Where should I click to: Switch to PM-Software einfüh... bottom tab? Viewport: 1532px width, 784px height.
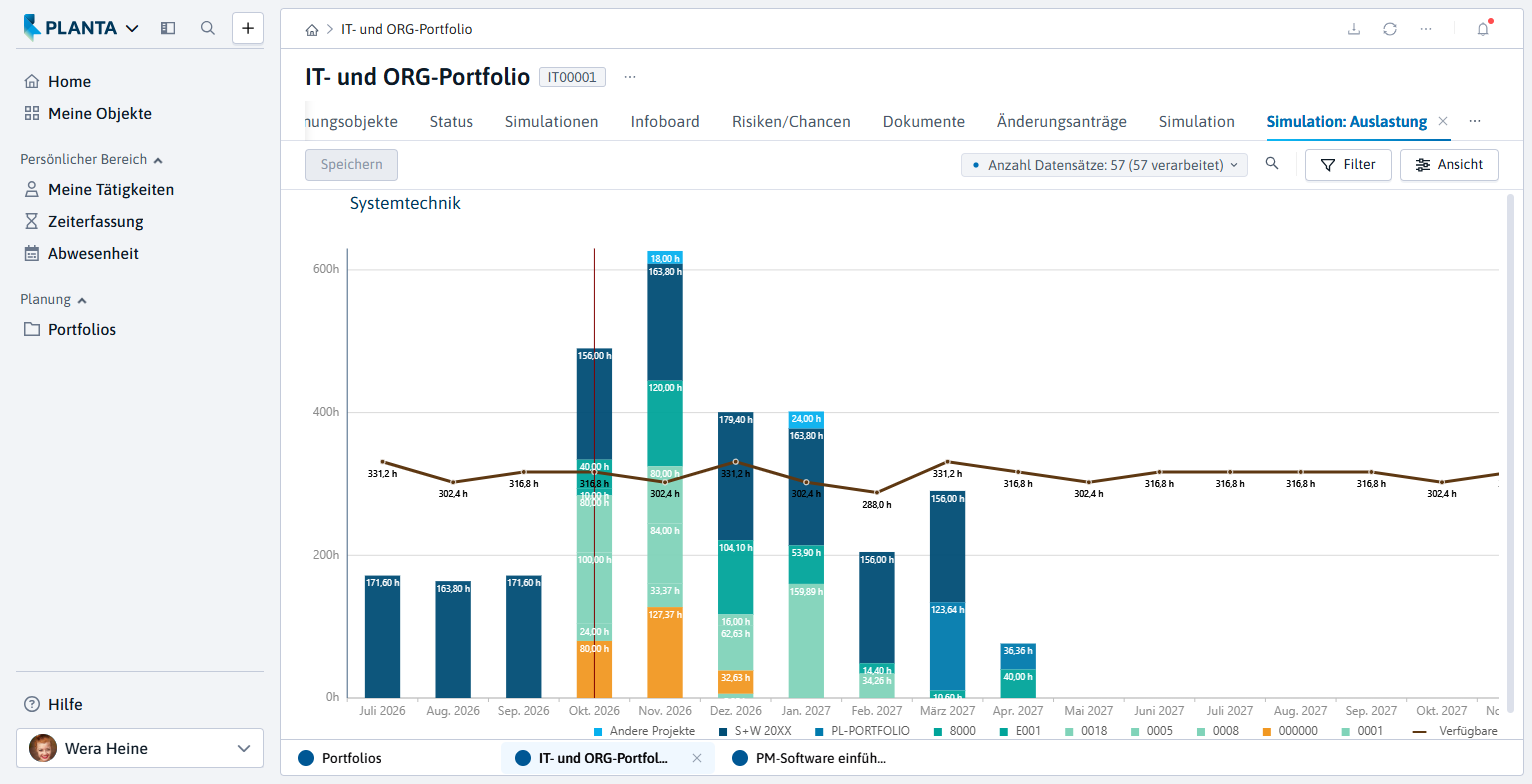tap(810, 758)
